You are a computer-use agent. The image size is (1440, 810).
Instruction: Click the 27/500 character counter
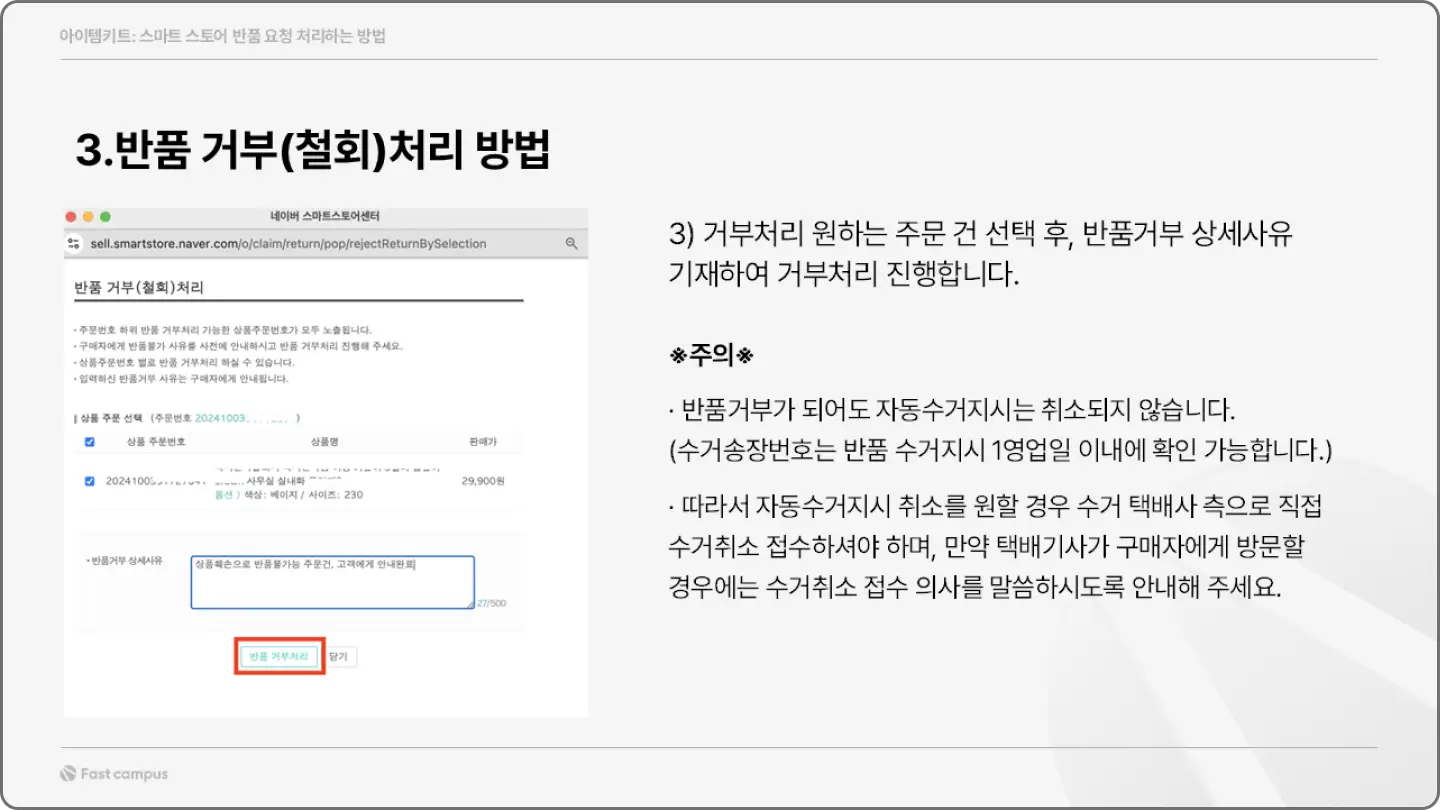(491, 603)
